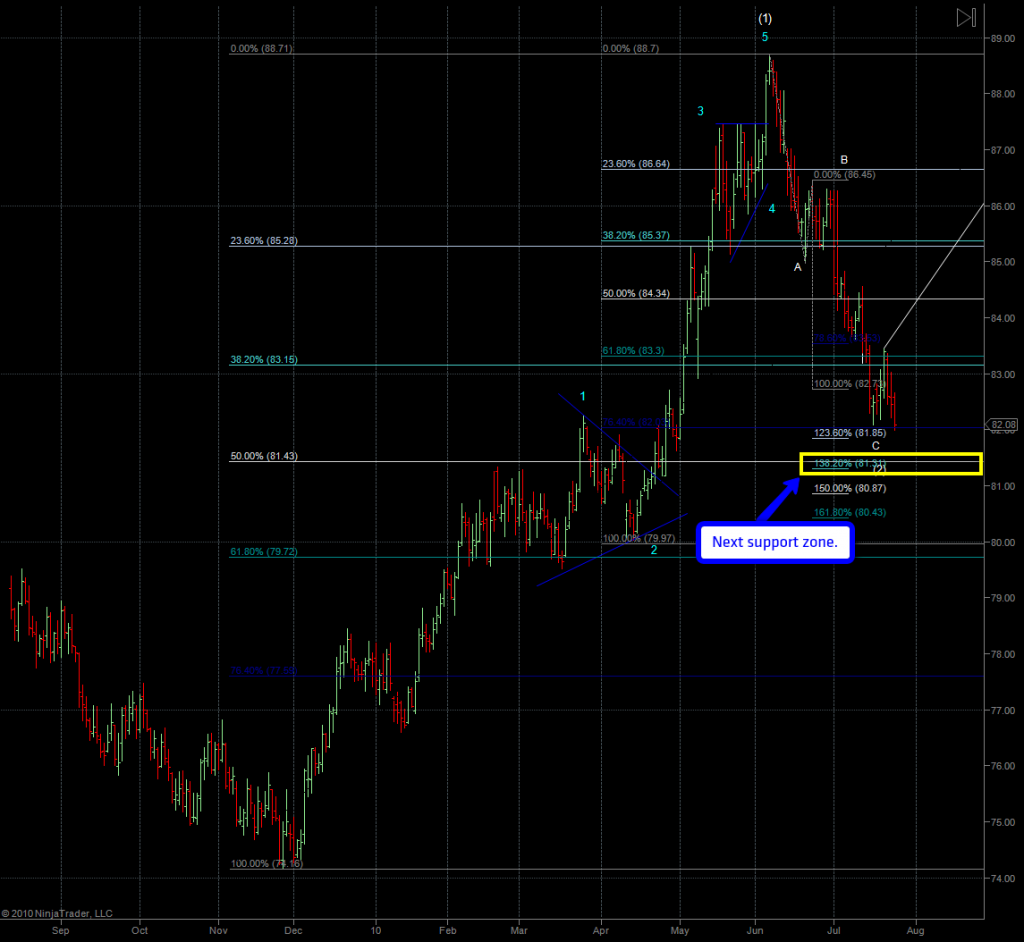Click the '50.00% (84.34)' retracement label
1024x942 pixels.
coord(635,293)
